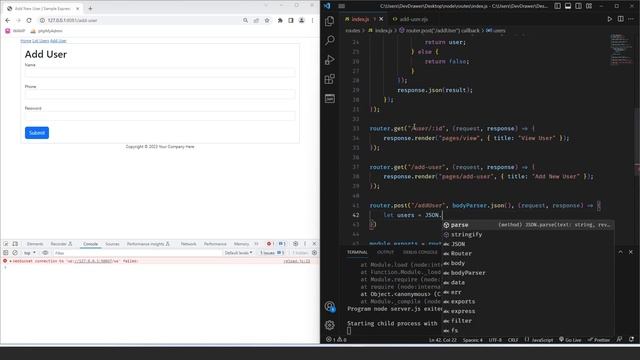Toggle DevTools inspect element picker
The width and height of the screenshot is (640, 360).
click(6, 244)
